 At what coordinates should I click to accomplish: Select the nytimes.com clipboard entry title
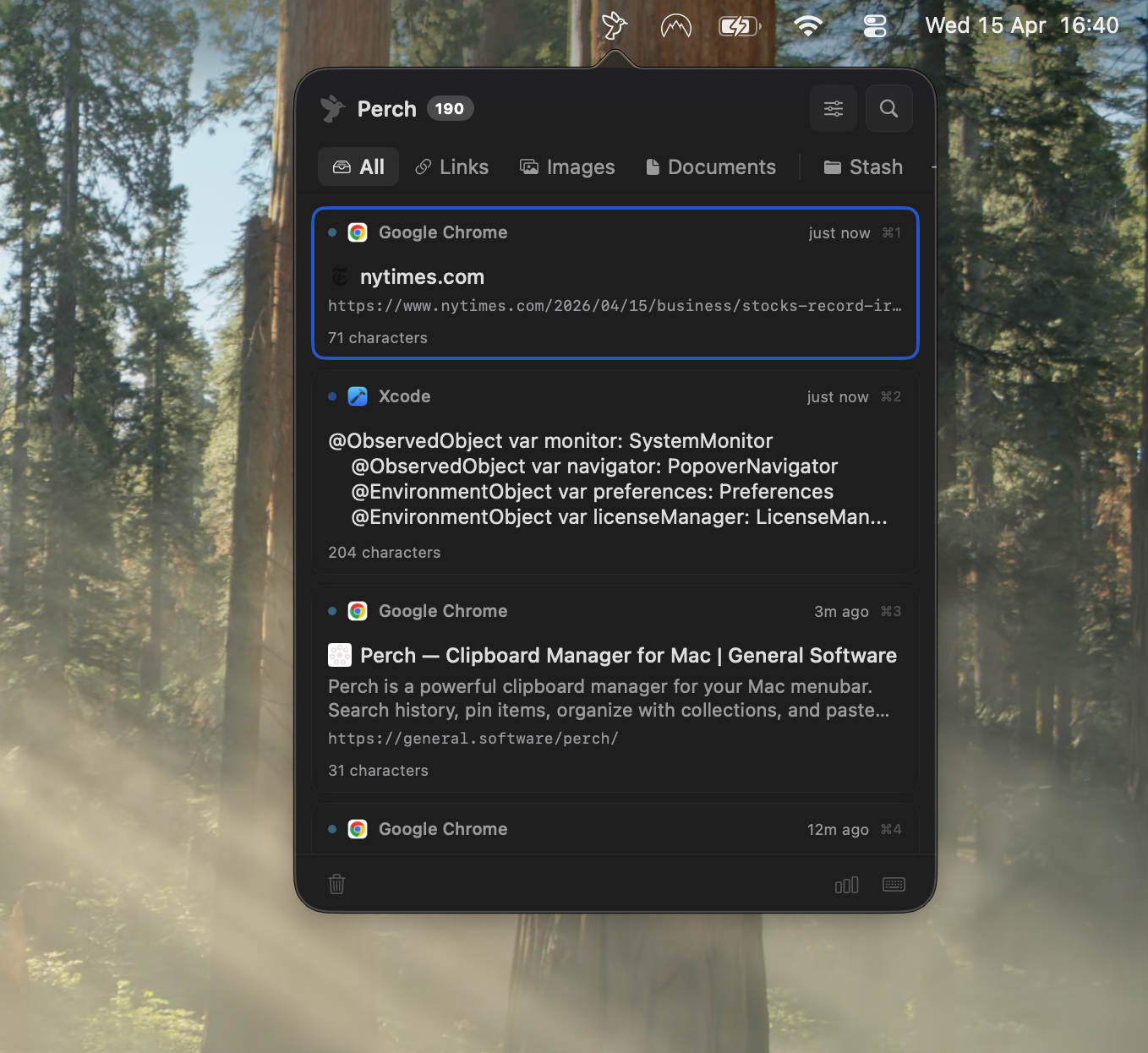pyautogui.click(x=422, y=277)
